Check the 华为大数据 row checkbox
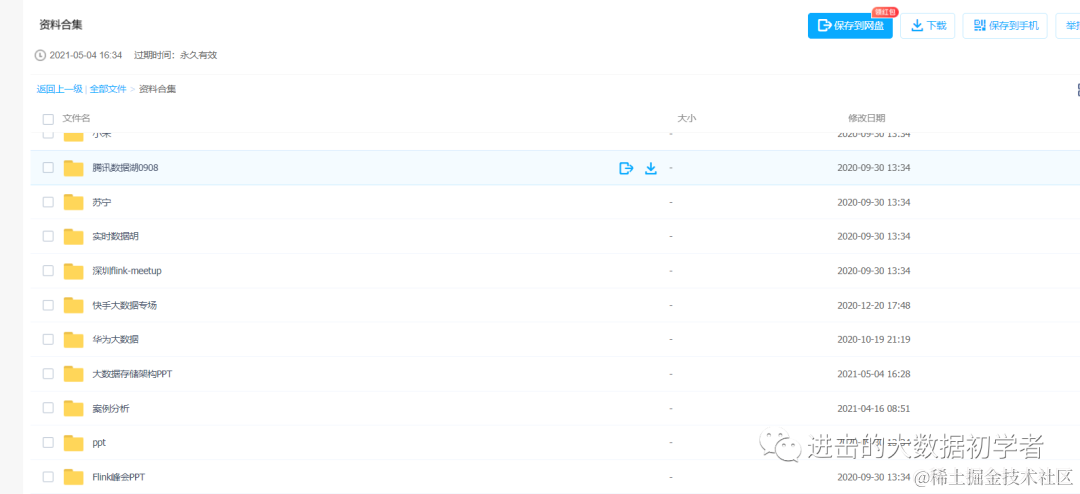Screen dimensions: 1080x494 (x=48, y=339)
